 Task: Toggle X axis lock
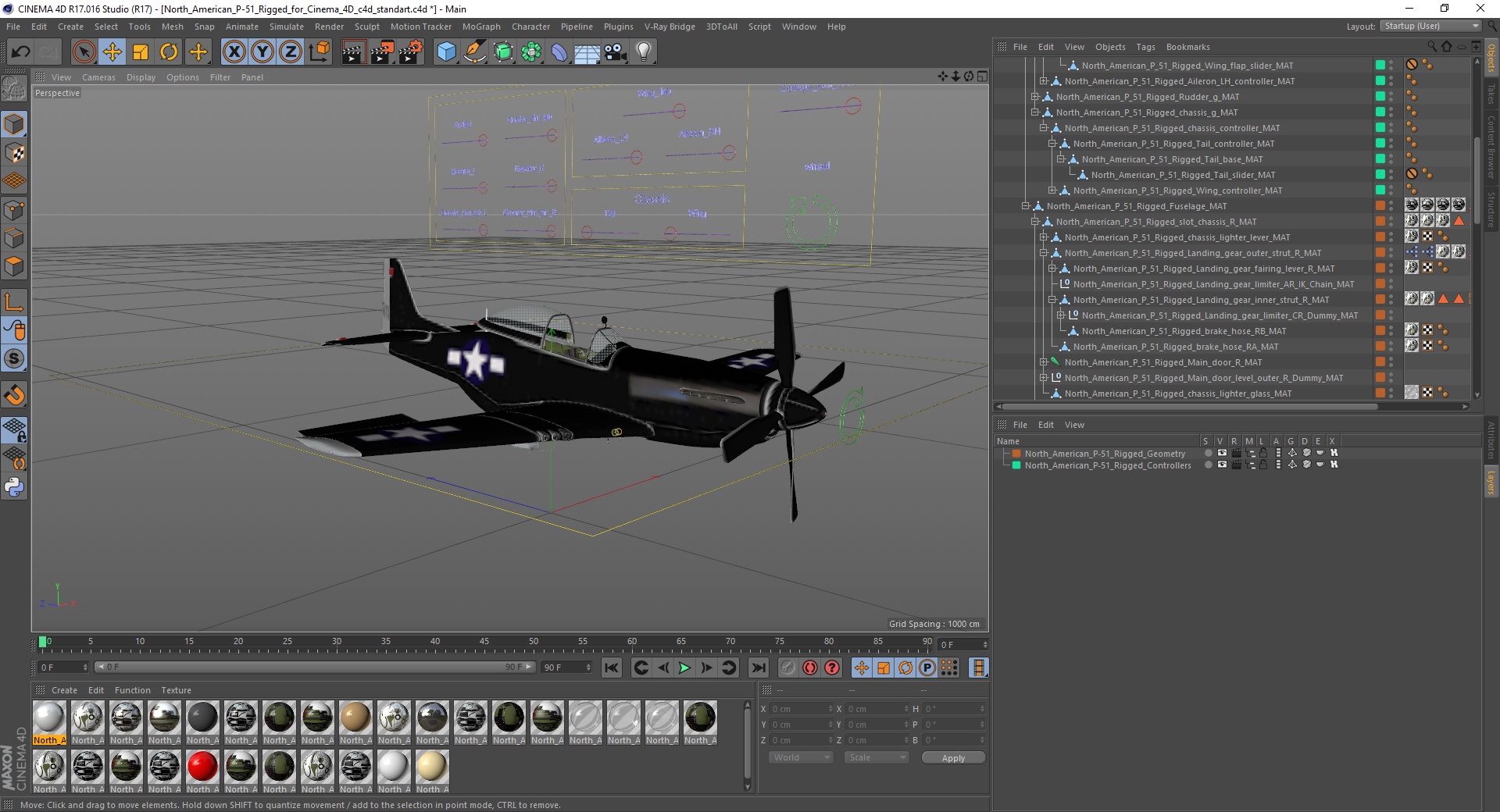click(234, 52)
